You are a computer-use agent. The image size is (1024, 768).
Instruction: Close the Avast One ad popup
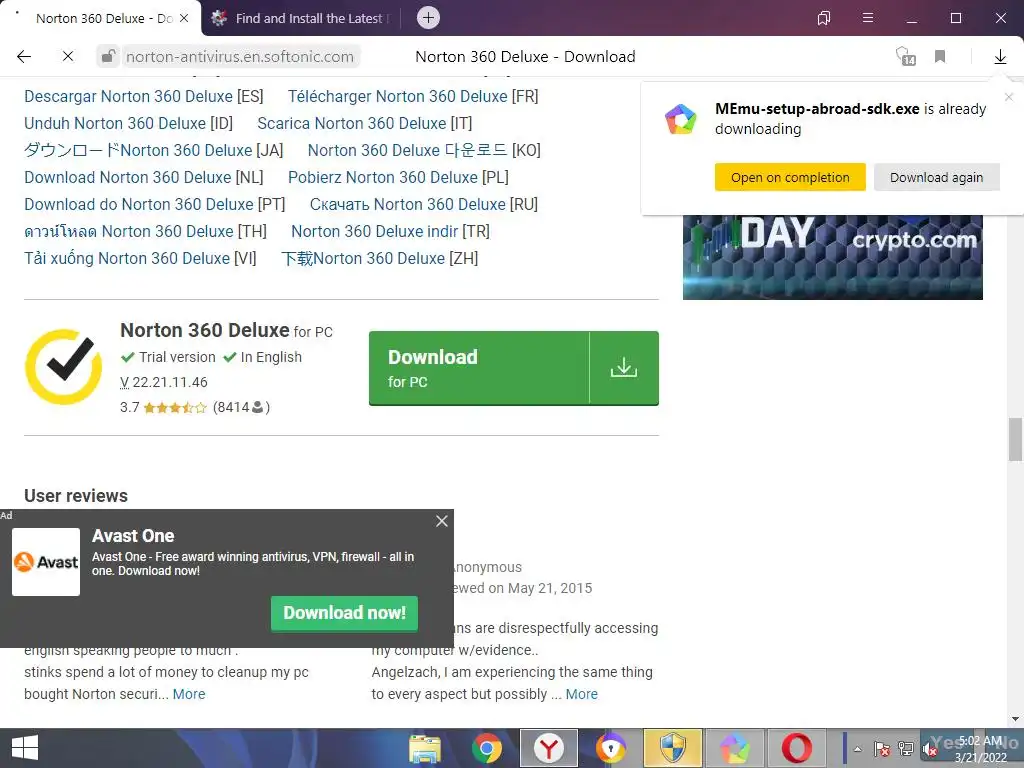pyautogui.click(x=442, y=521)
